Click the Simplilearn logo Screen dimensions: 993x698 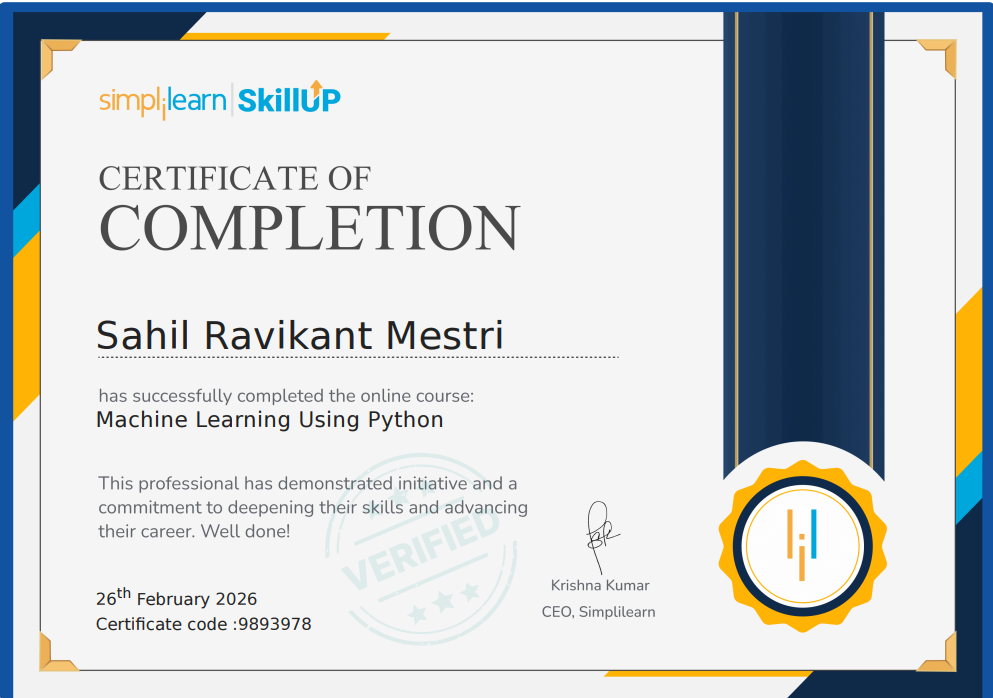tap(163, 101)
